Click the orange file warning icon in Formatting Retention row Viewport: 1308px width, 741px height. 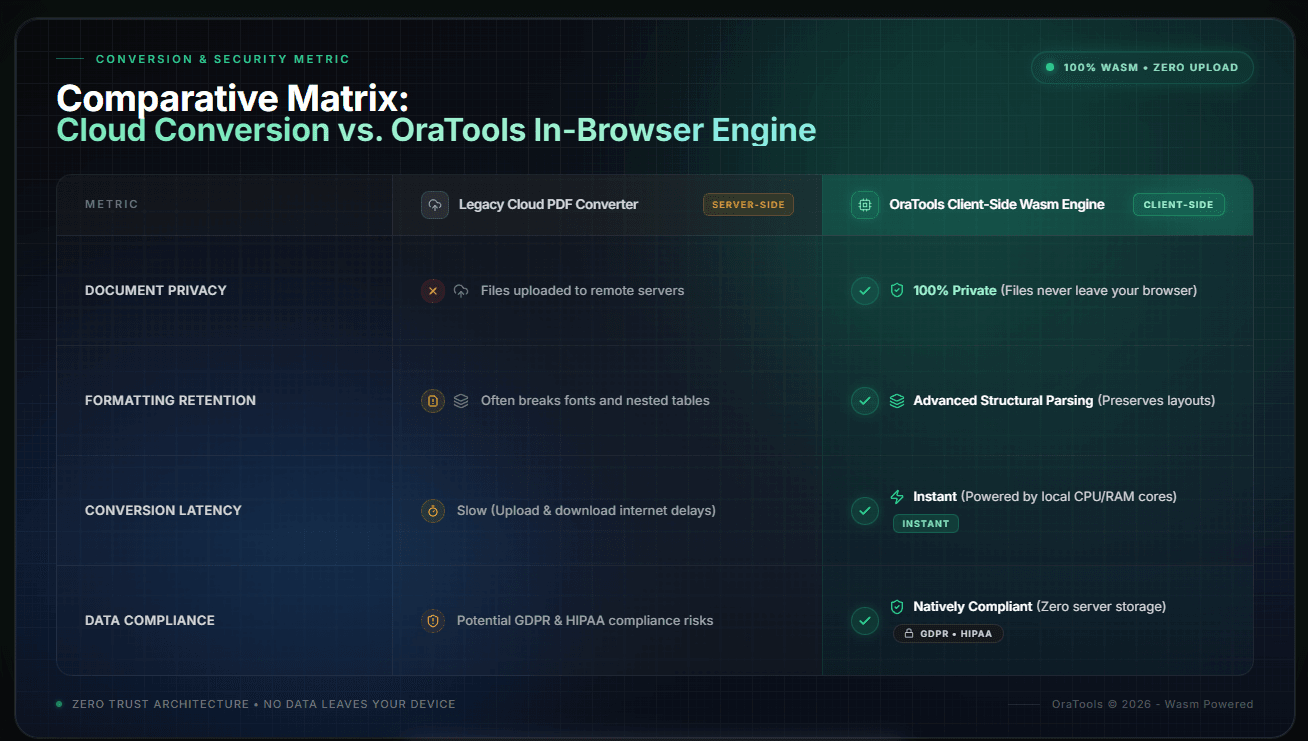click(433, 401)
